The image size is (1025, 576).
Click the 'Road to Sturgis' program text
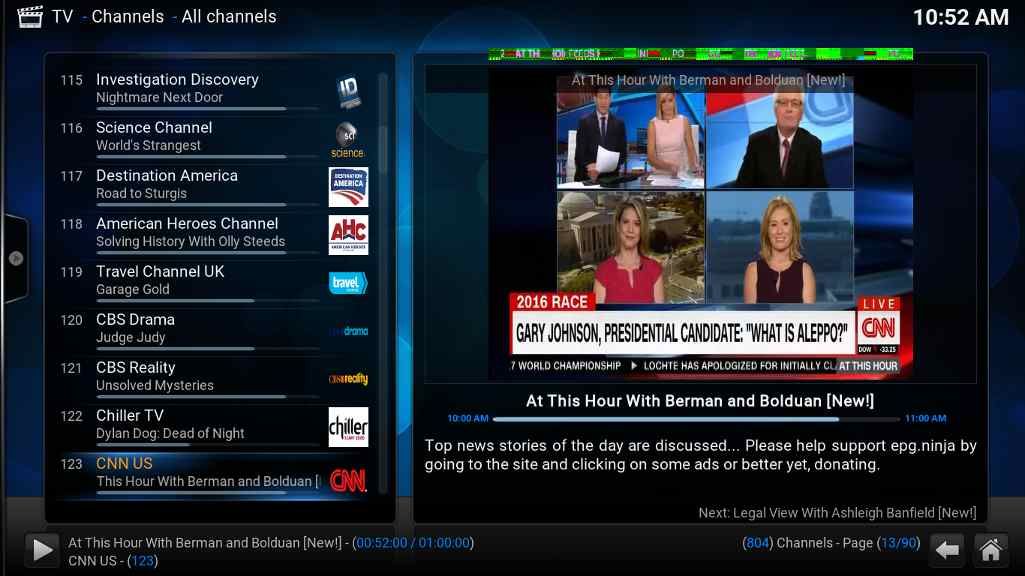141,194
